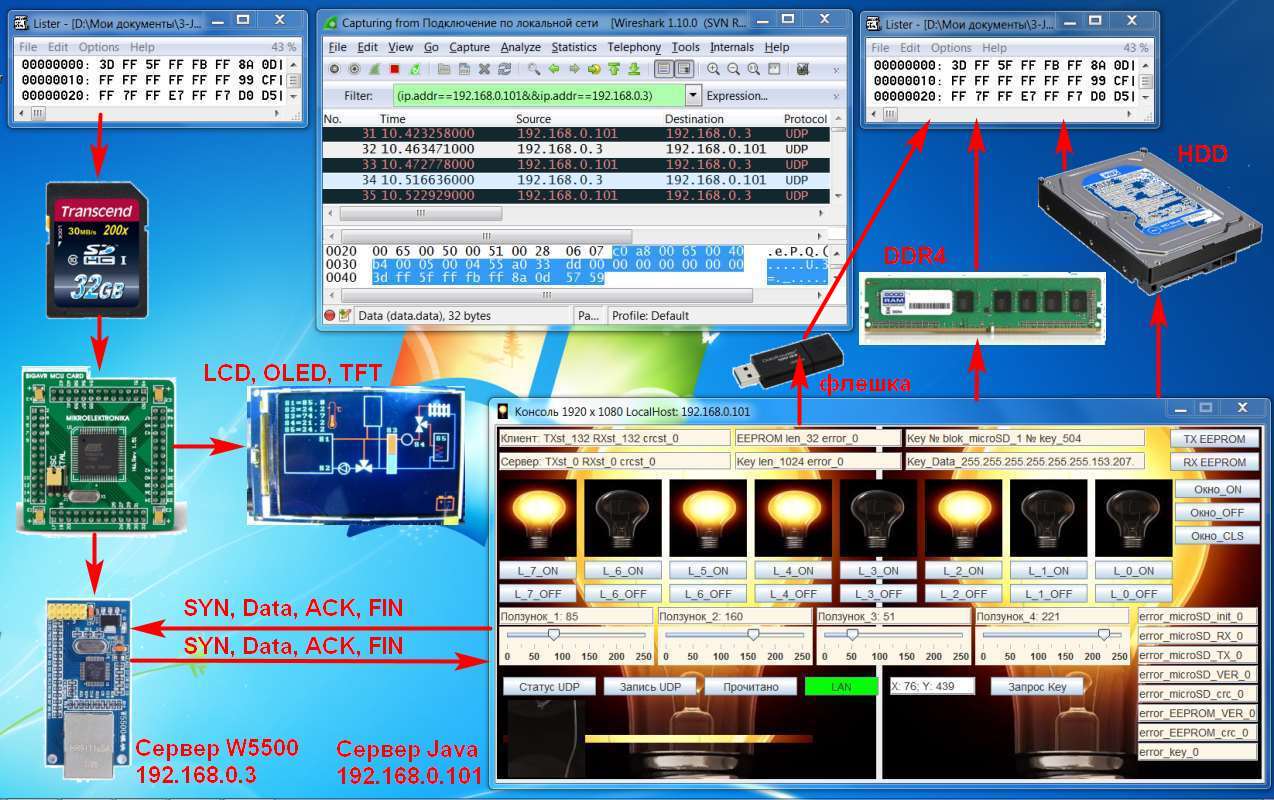The image size is (1274, 800).
Task: Reset Wireshark zoom to 100% icon
Action: (x=753, y=69)
